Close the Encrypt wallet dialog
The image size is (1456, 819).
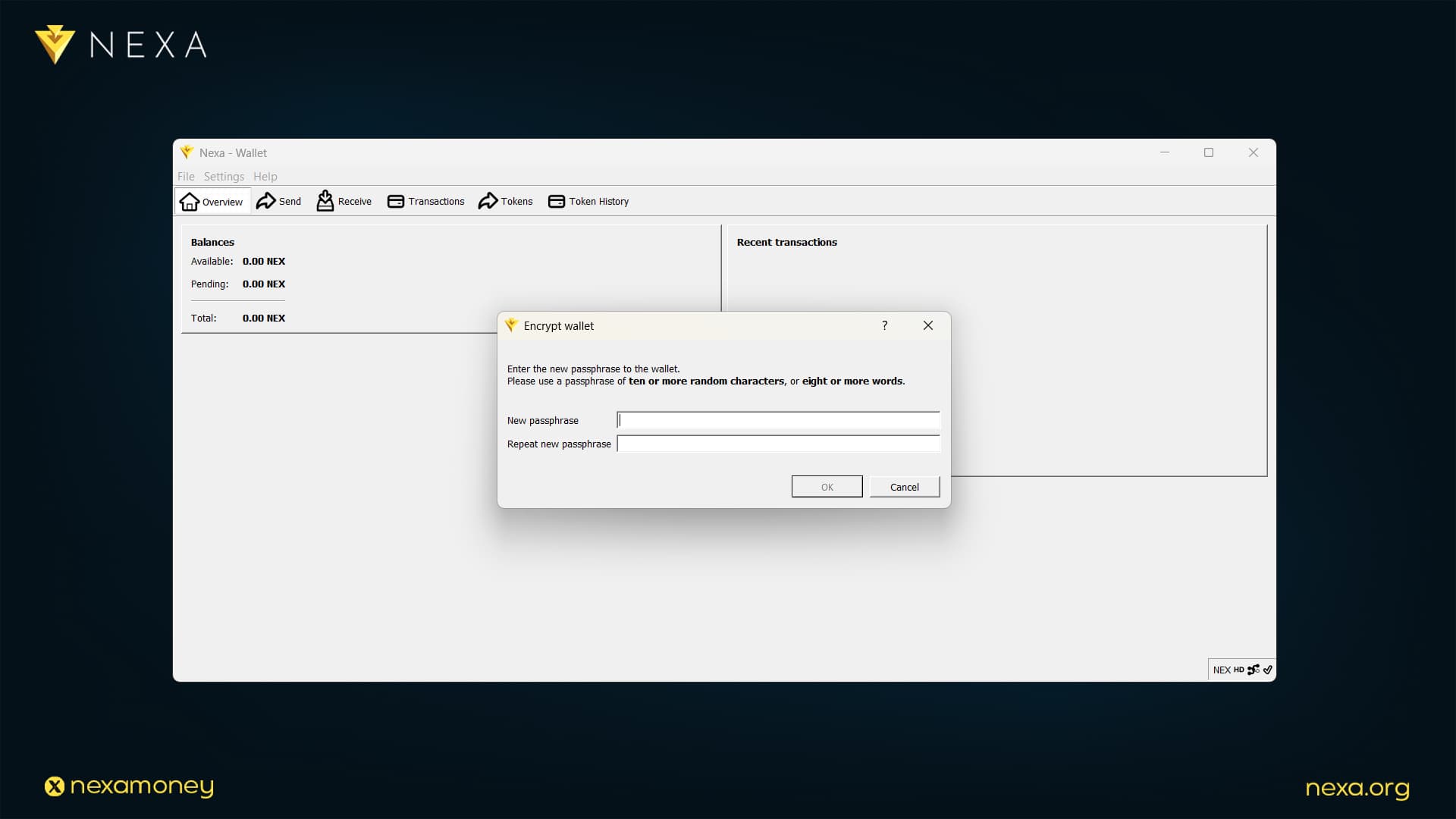927,325
